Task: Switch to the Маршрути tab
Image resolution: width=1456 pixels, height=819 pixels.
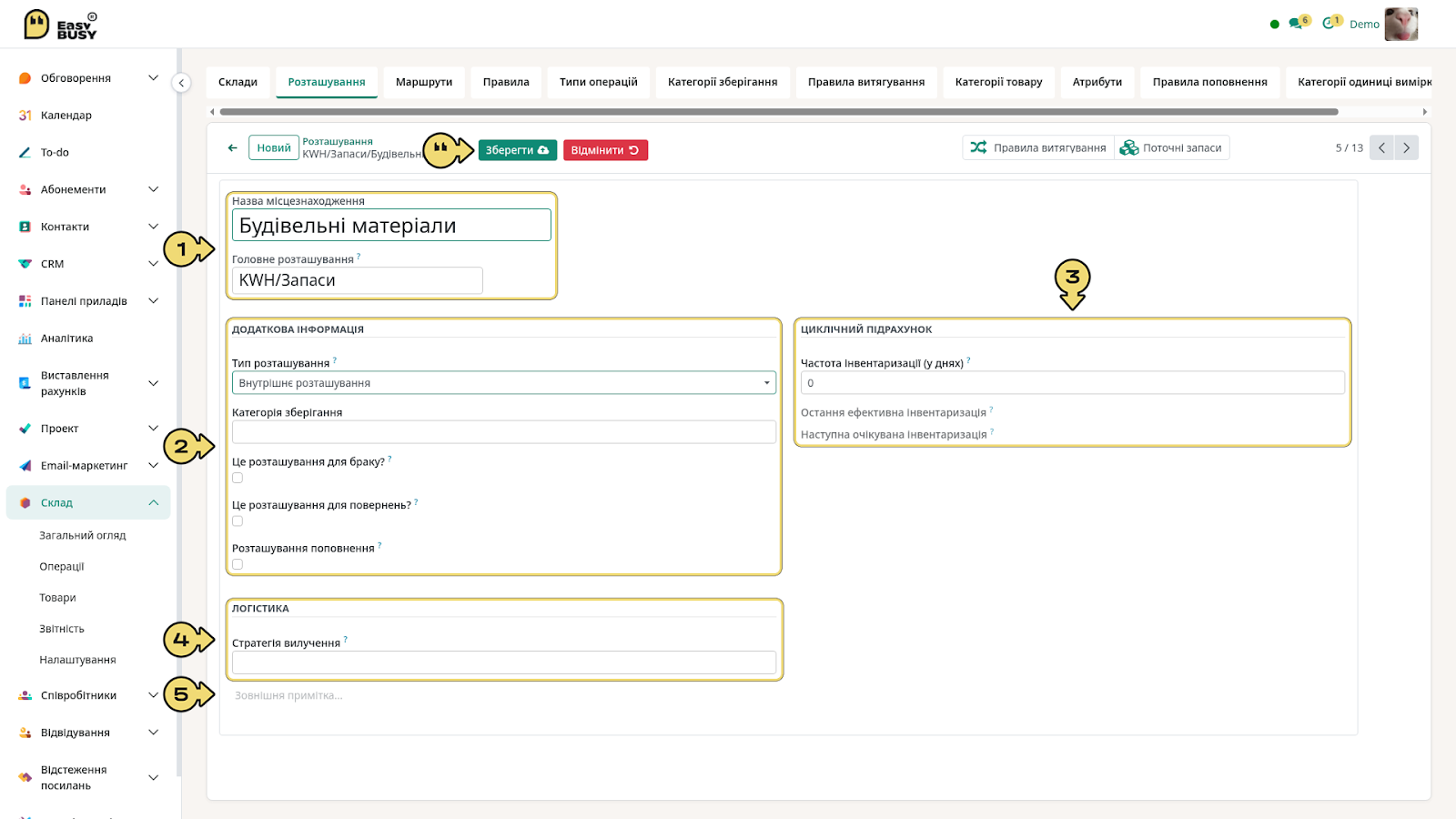Action: (424, 82)
